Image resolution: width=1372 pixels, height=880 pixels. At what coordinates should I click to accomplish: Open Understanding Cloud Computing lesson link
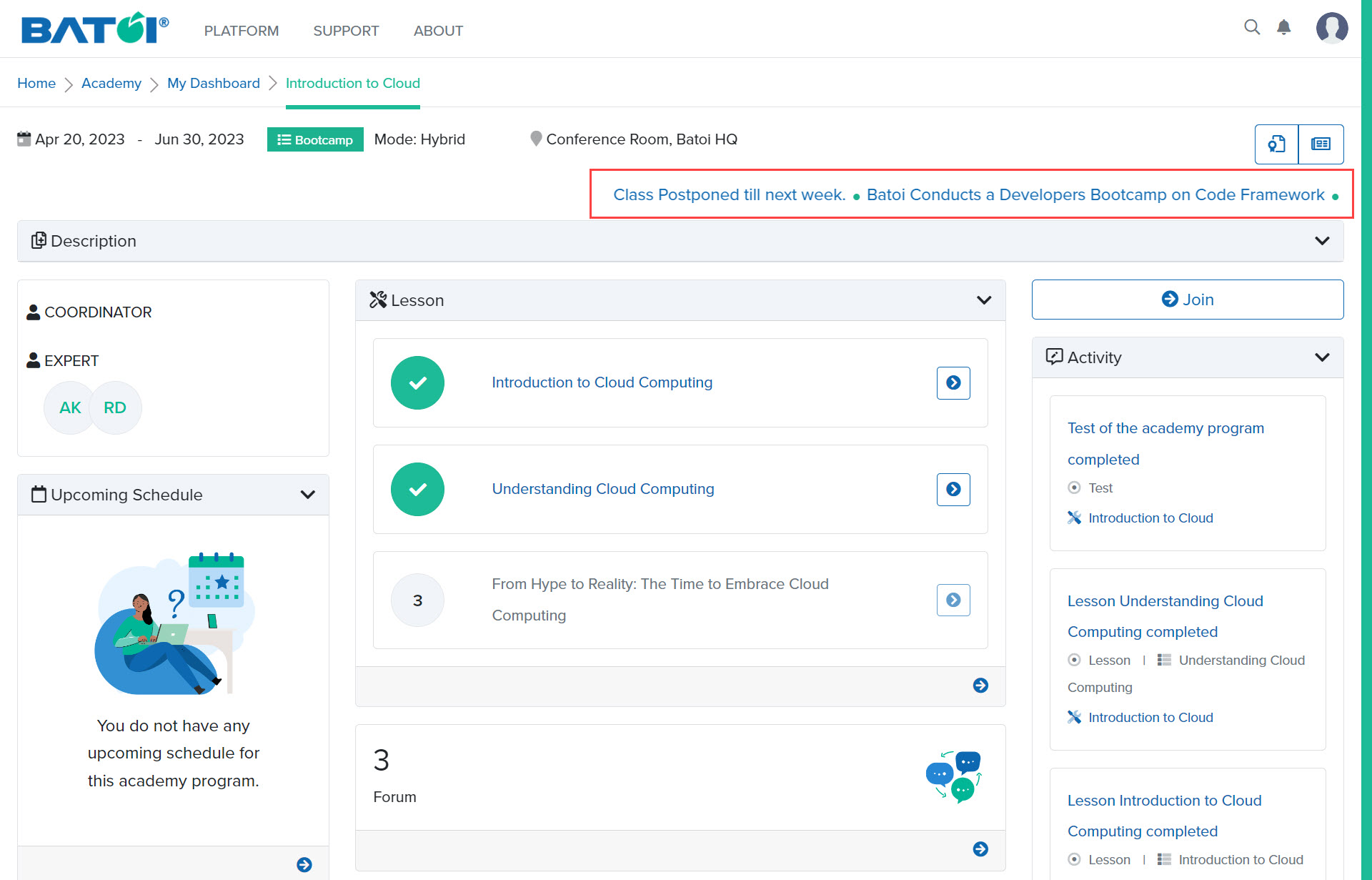click(x=603, y=489)
